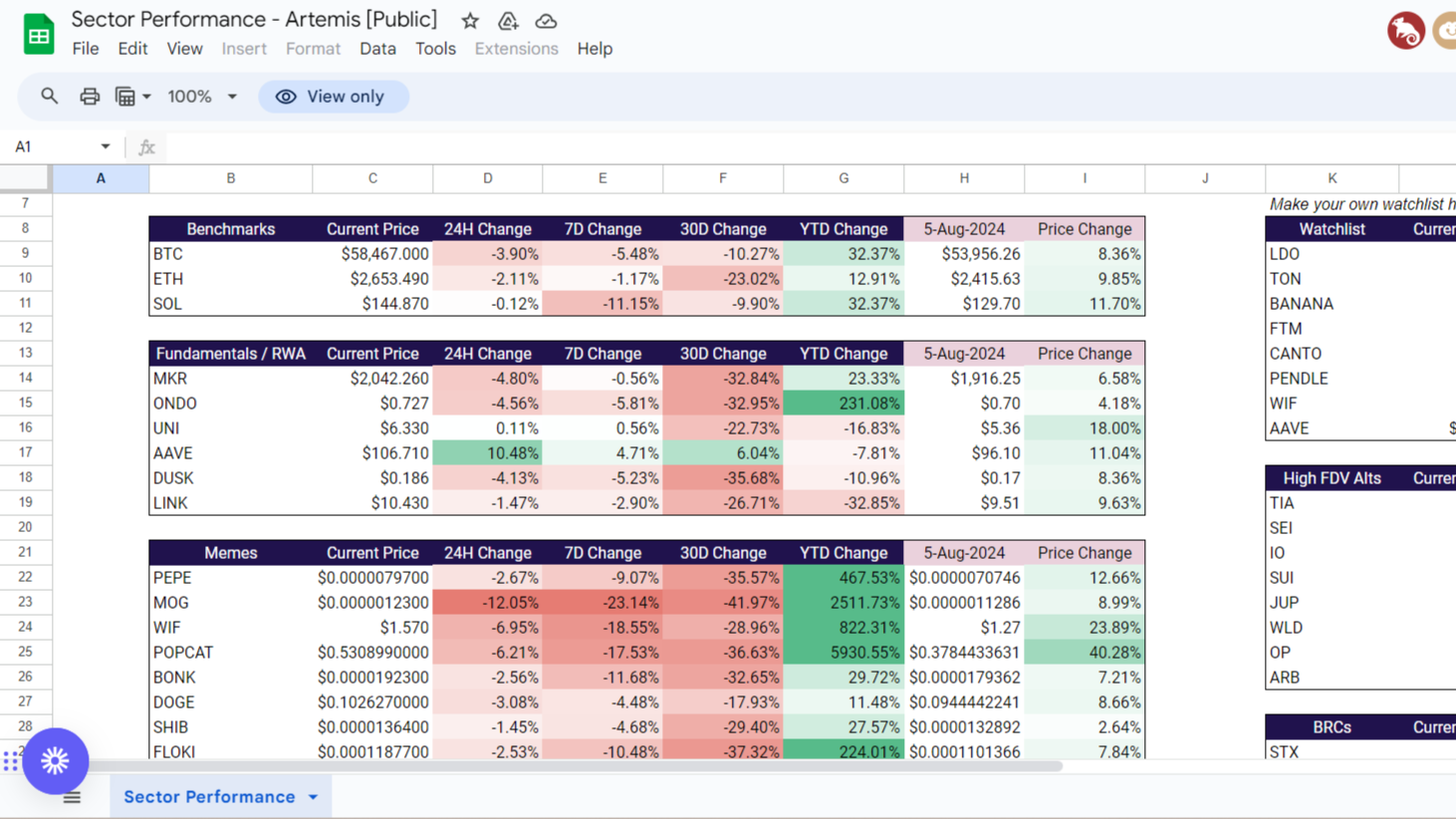Select LINK YTD change -32.85%
The height and width of the screenshot is (819, 1456).
tap(844, 503)
